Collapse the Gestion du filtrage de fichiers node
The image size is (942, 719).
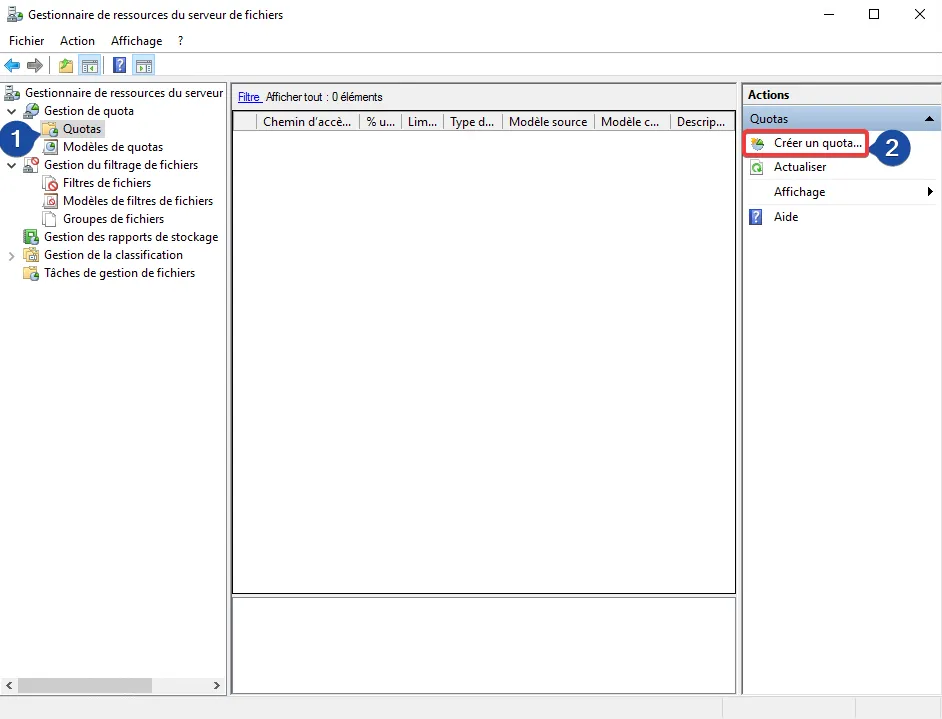tap(12, 165)
